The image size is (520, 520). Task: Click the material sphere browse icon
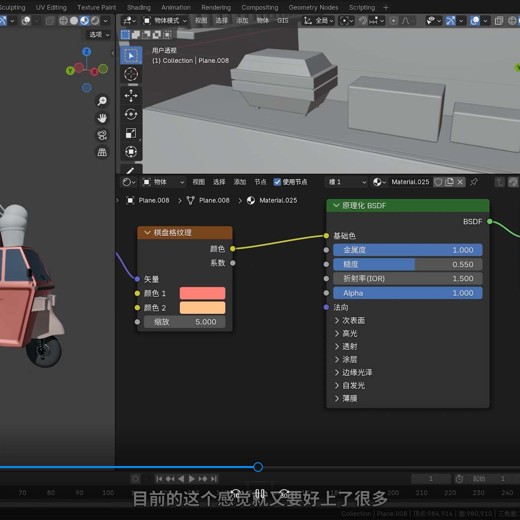(x=379, y=182)
